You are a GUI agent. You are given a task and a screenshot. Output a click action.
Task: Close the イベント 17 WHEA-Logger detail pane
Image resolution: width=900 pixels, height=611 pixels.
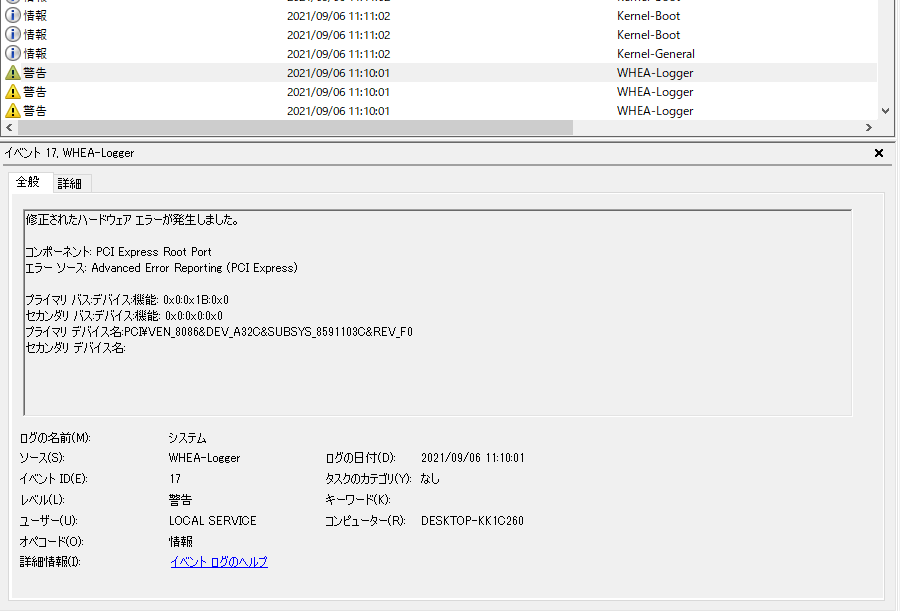click(x=878, y=152)
